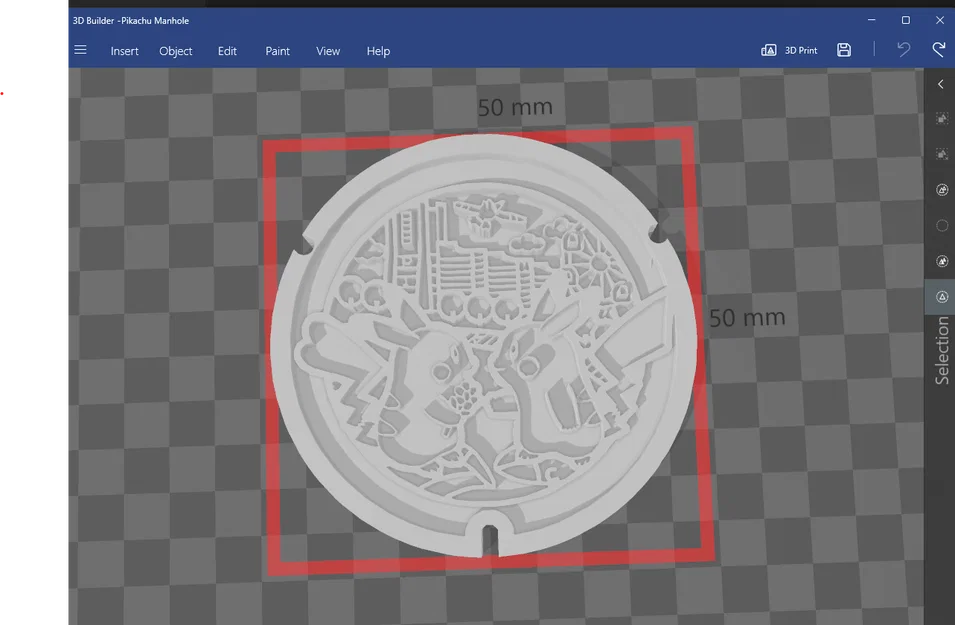The width and height of the screenshot is (955, 625).
Task: Close the 3D Builder window
Action: [940, 20]
